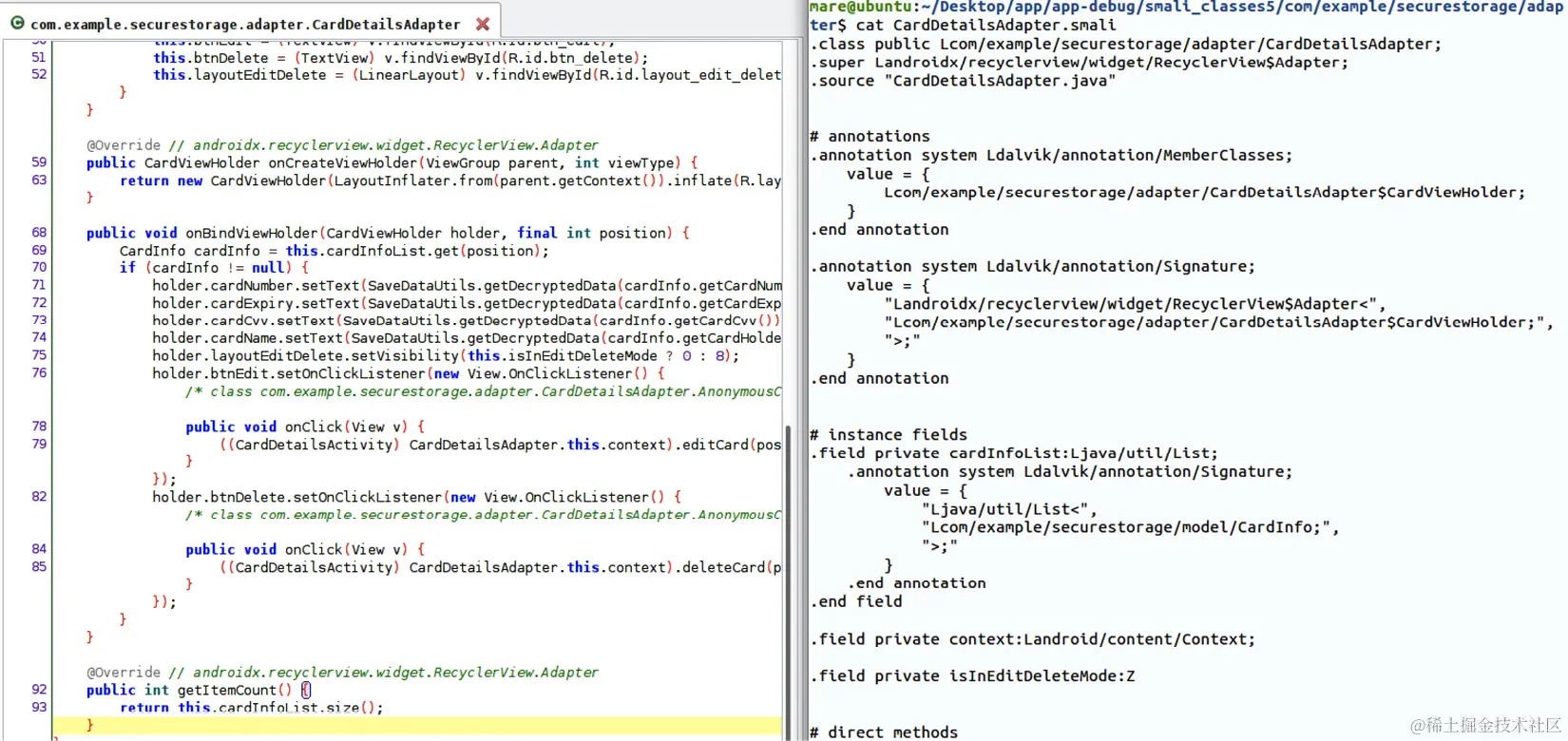Image resolution: width=1568 pixels, height=741 pixels.
Task: Click line number 63 in the gutter
Action: tap(38, 180)
